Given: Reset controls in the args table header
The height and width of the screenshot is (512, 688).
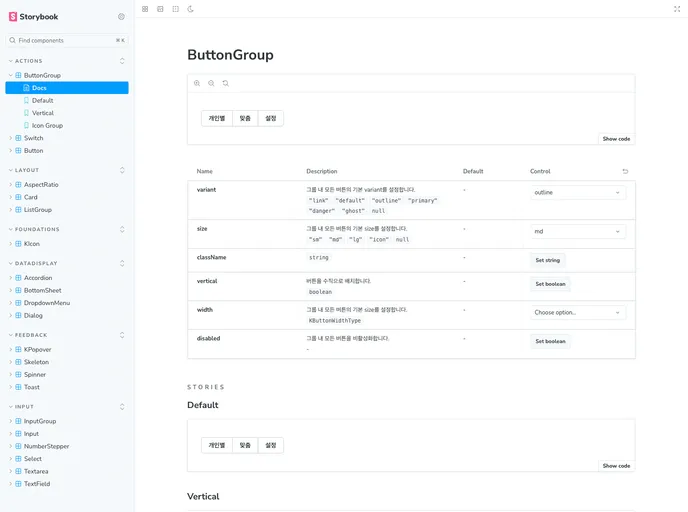Looking at the screenshot, I should click(625, 171).
